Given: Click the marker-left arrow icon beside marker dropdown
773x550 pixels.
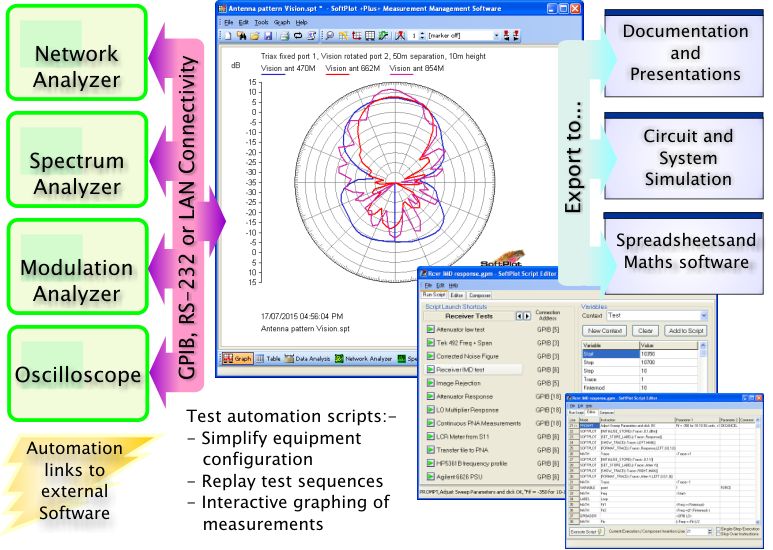Looking at the screenshot, I should (x=506, y=35).
